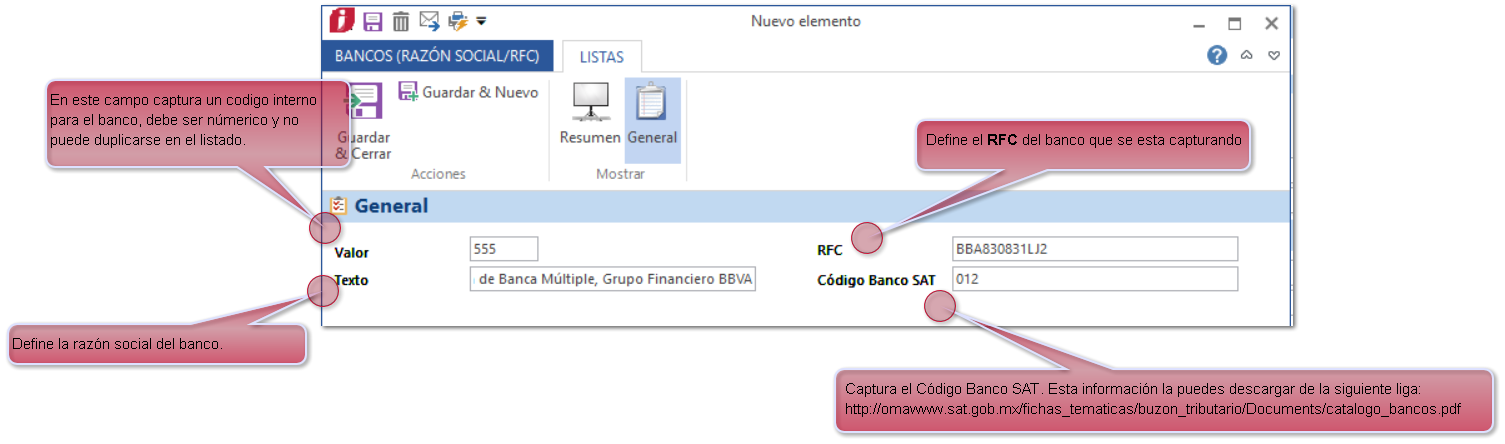Click the quick print icon

click(x=458, y=21)
